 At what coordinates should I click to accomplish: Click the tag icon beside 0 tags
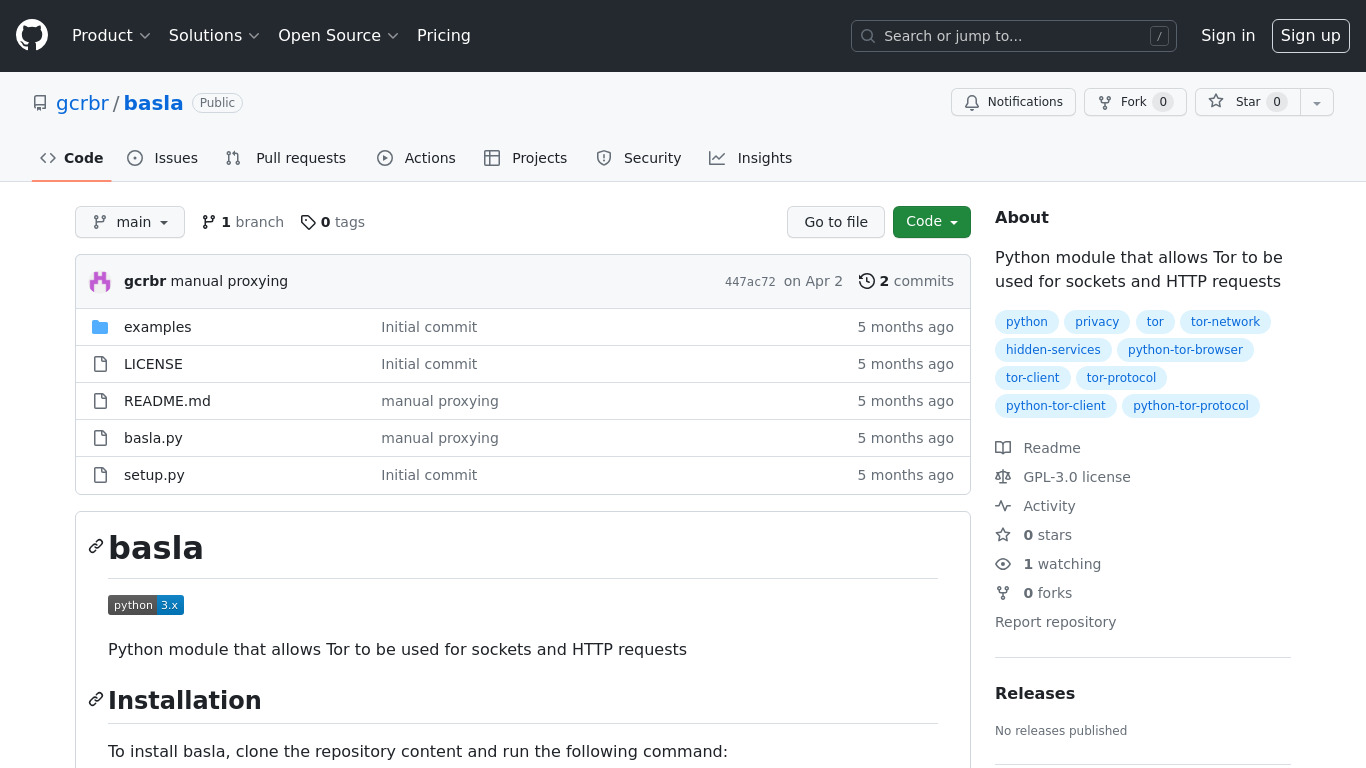point(308,222)
